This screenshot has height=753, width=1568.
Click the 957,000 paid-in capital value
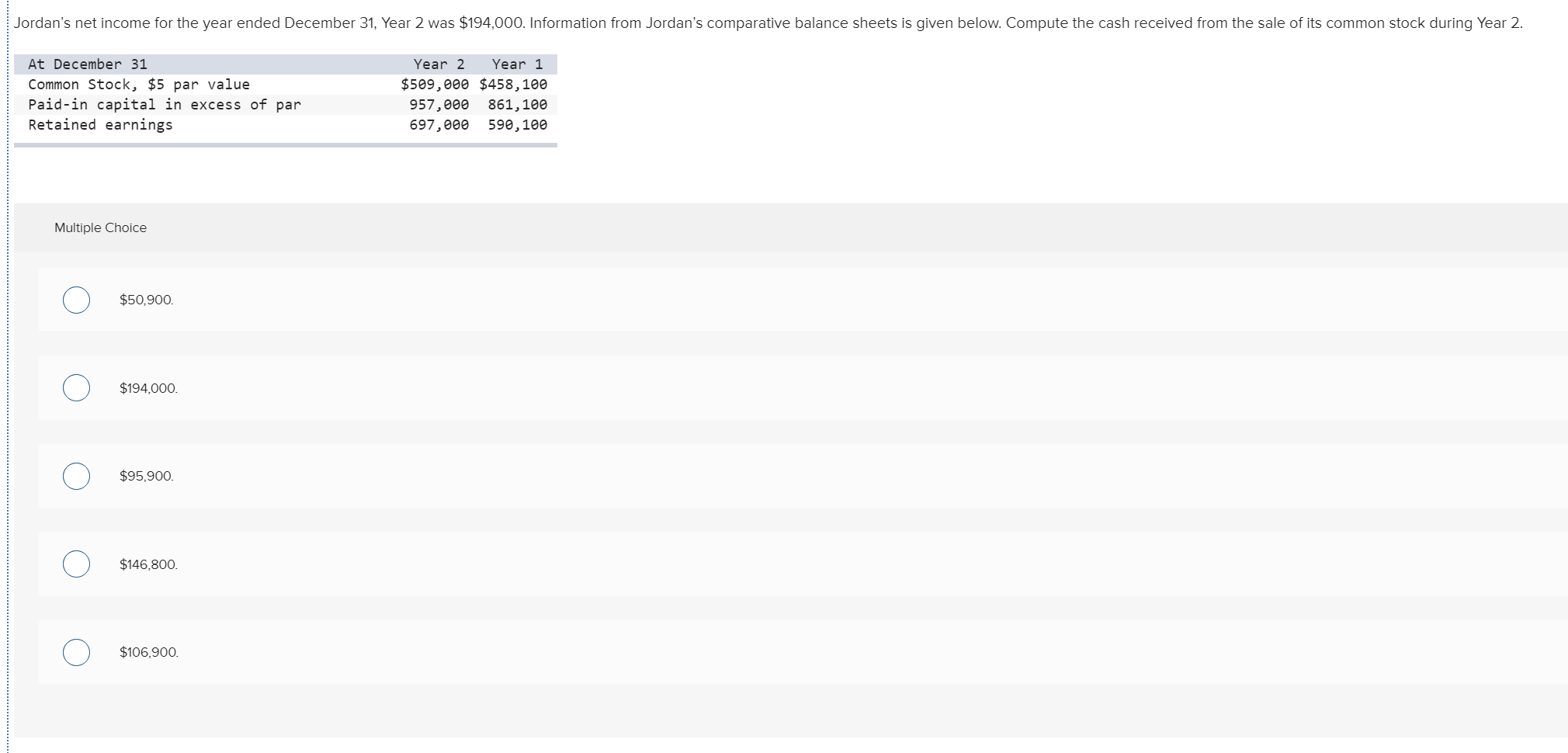point(439,105)
